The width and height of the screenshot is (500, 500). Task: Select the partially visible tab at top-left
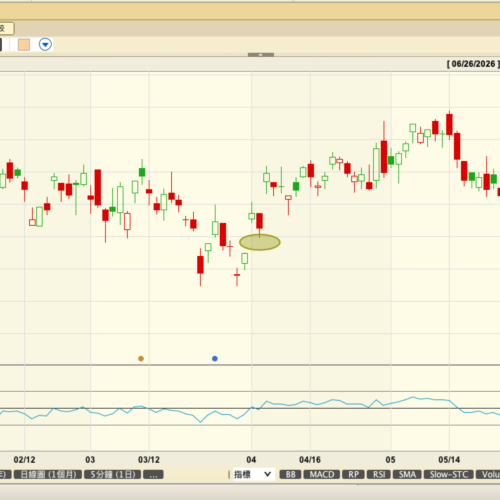(6, 28)
